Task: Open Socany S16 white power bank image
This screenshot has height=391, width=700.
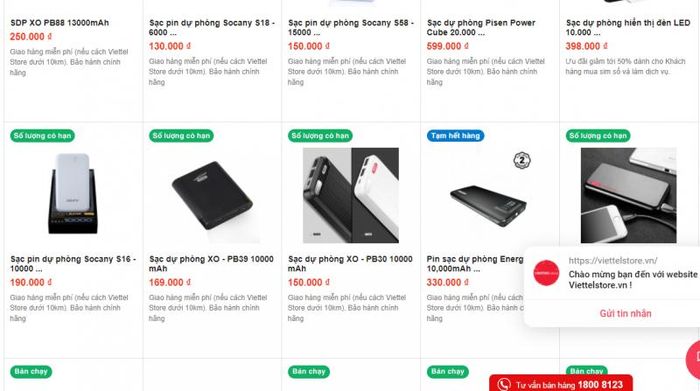Action: tap(73, 194)
